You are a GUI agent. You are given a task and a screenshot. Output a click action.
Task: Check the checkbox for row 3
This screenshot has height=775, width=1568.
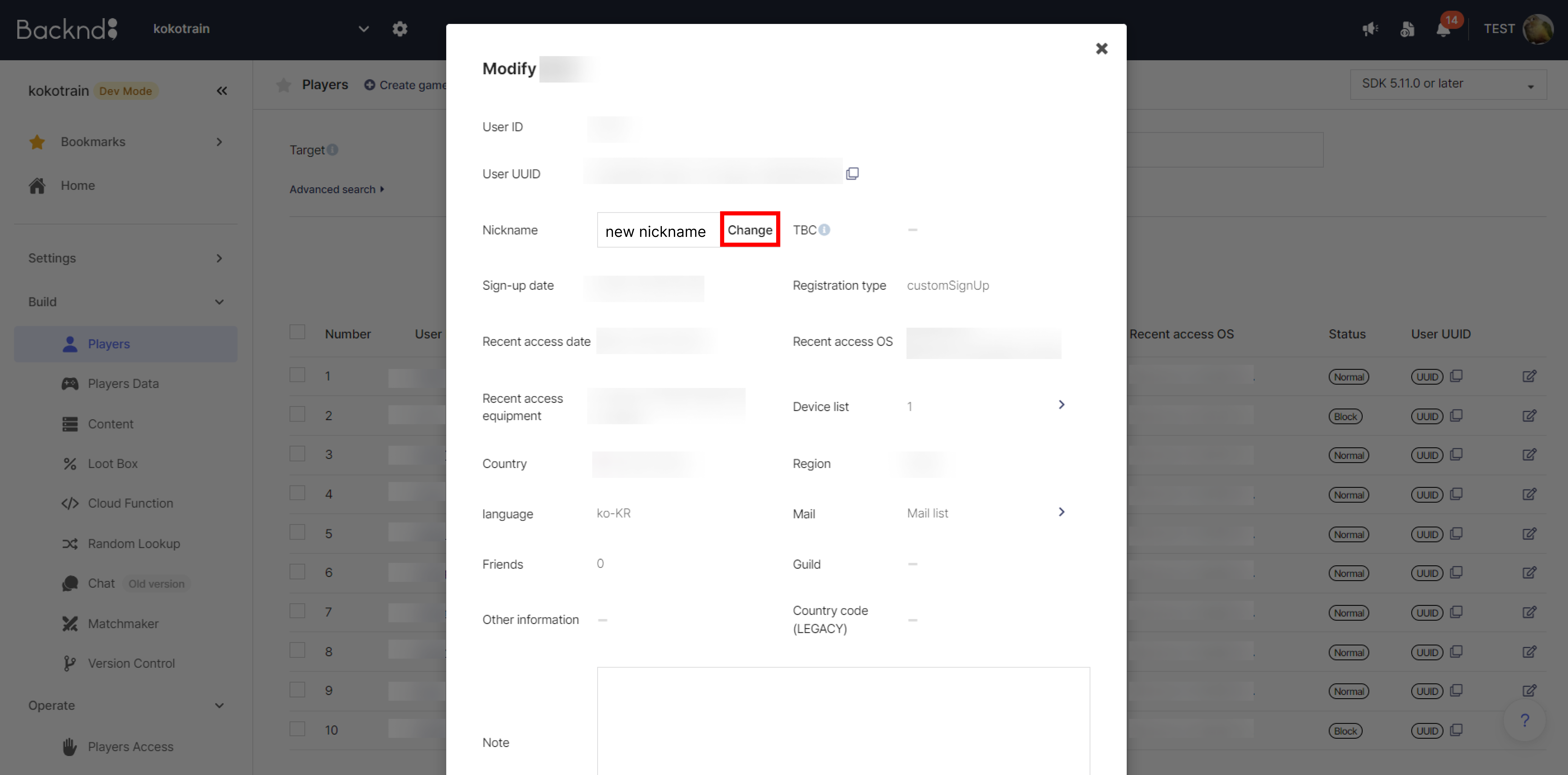pyautogui.click(x=297, y=453)
